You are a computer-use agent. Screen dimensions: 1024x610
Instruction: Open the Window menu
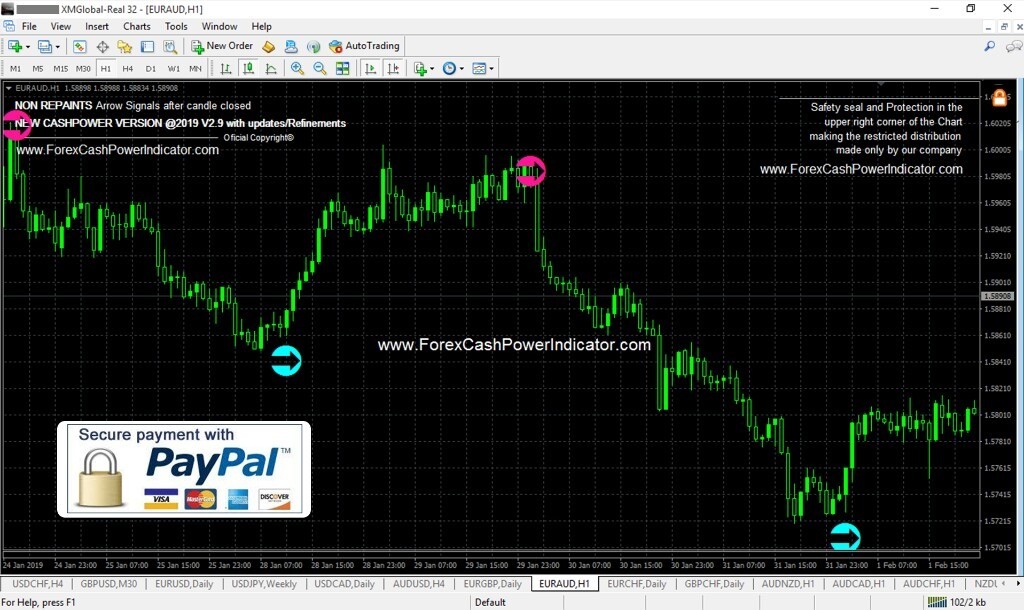pos(219,26)
